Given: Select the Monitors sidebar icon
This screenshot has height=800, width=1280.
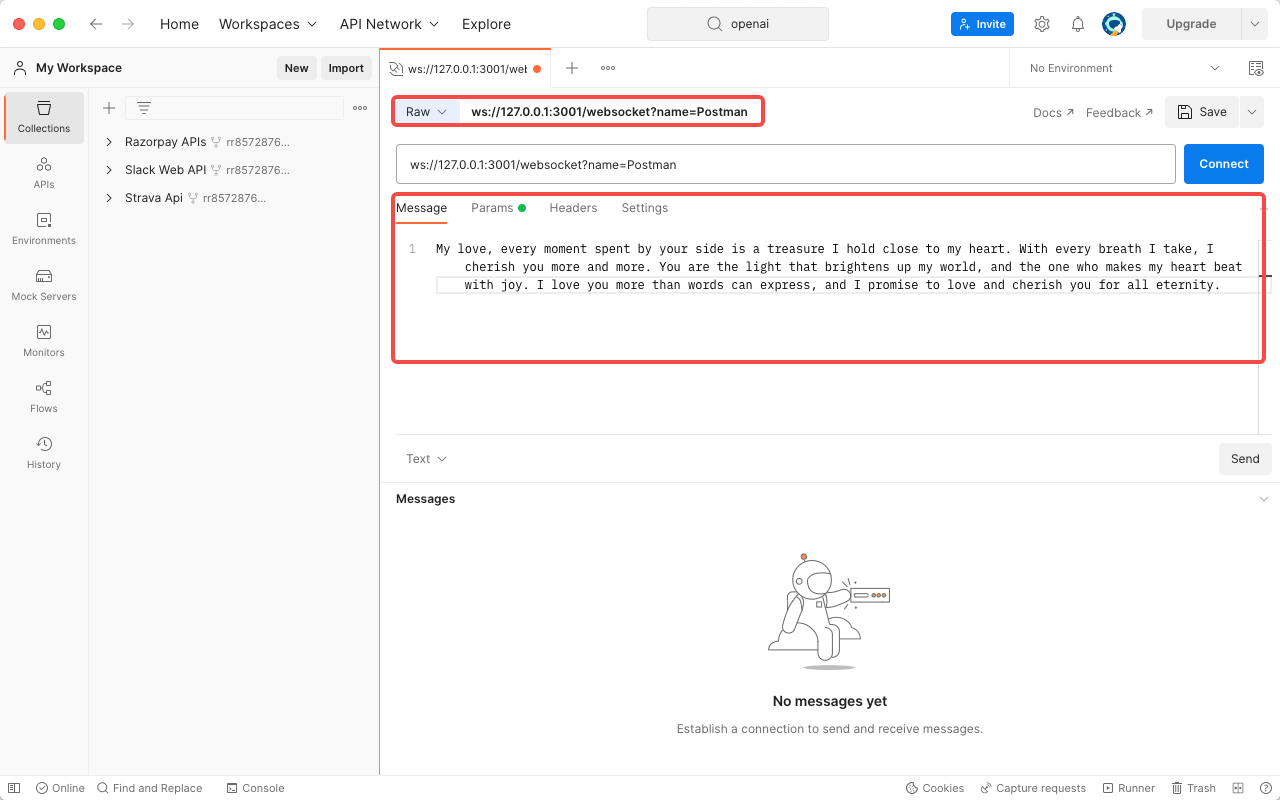Looking at the screenshot, I should pyautogui.click(x=44, y=341).
